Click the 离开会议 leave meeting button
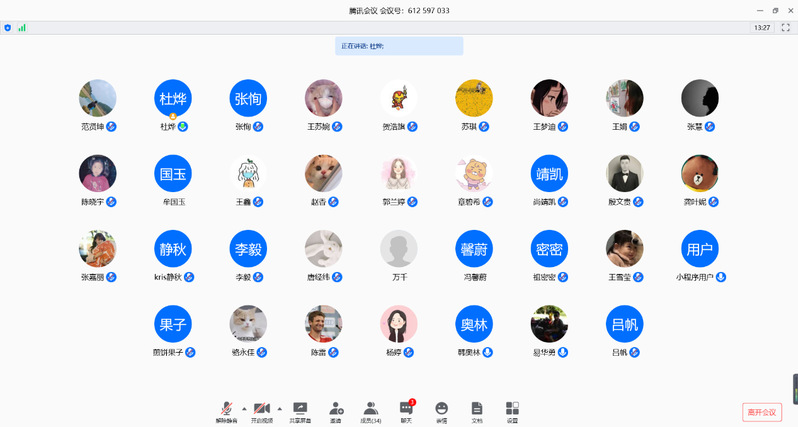The width and height of the screenshot is (798, 427). [761, 411]
